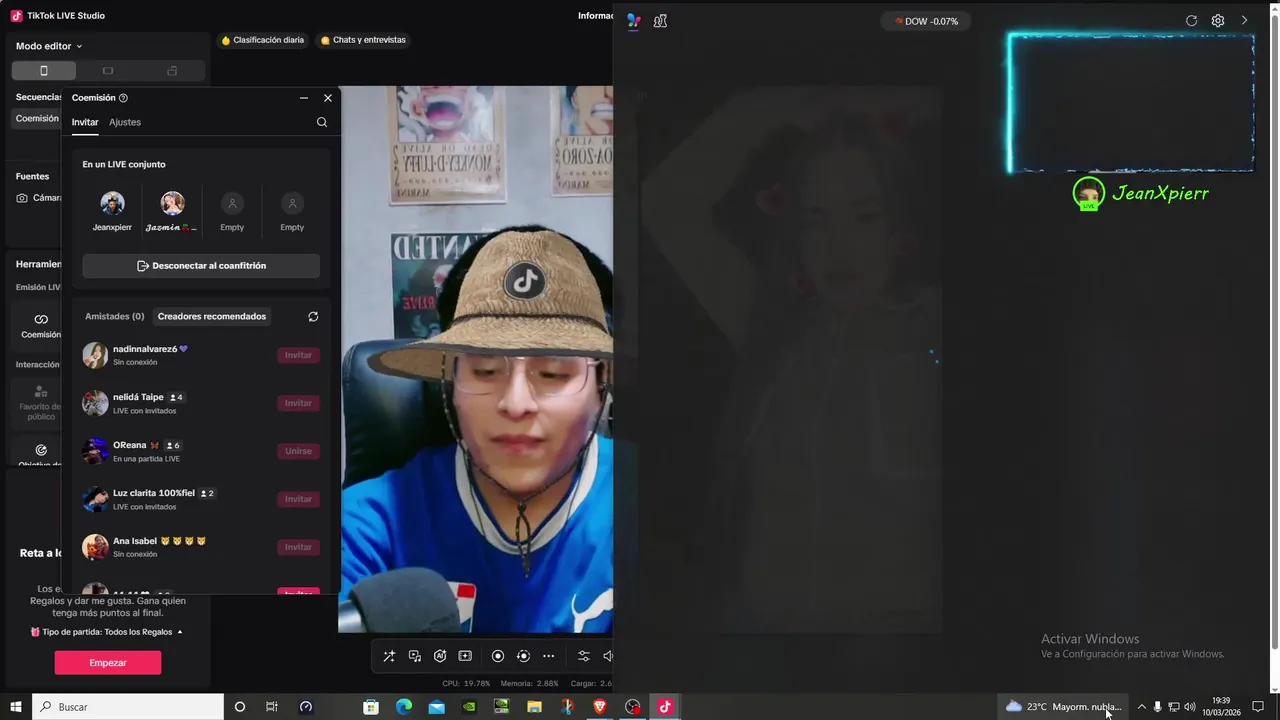Screen dimensions: 1280x720
Task: Invite Luz clarita 100%fiel
Action: point(298,499)
